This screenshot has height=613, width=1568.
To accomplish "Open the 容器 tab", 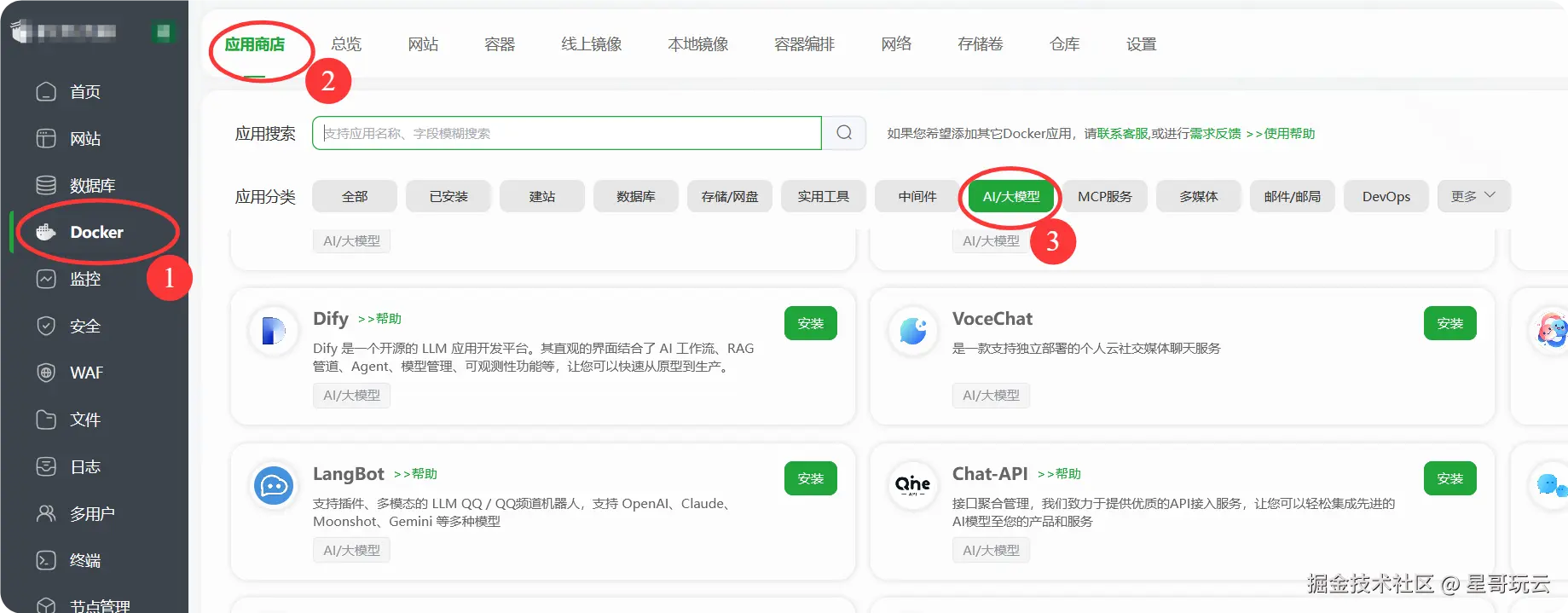I will [500, 44].
